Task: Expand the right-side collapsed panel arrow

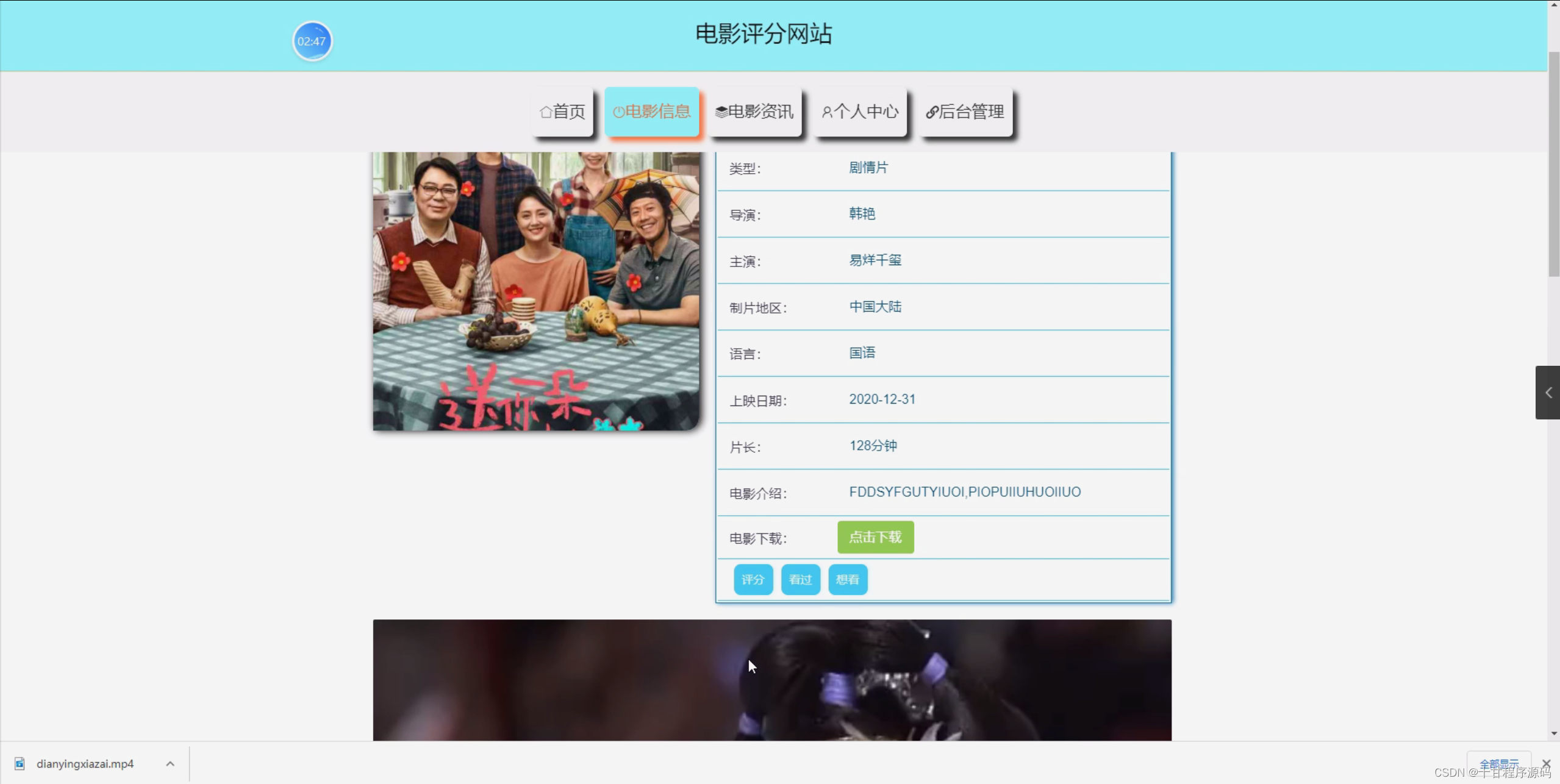Action: point(1548,393)
